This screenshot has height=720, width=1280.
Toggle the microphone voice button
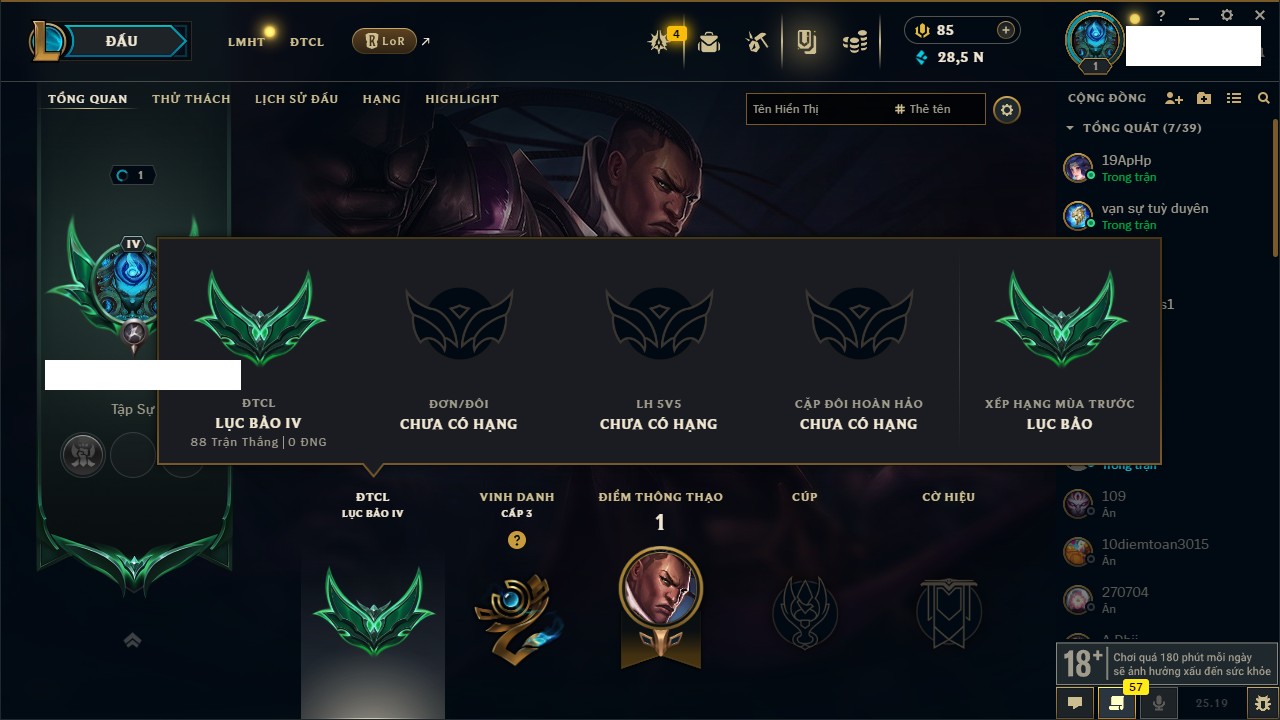1159,703
